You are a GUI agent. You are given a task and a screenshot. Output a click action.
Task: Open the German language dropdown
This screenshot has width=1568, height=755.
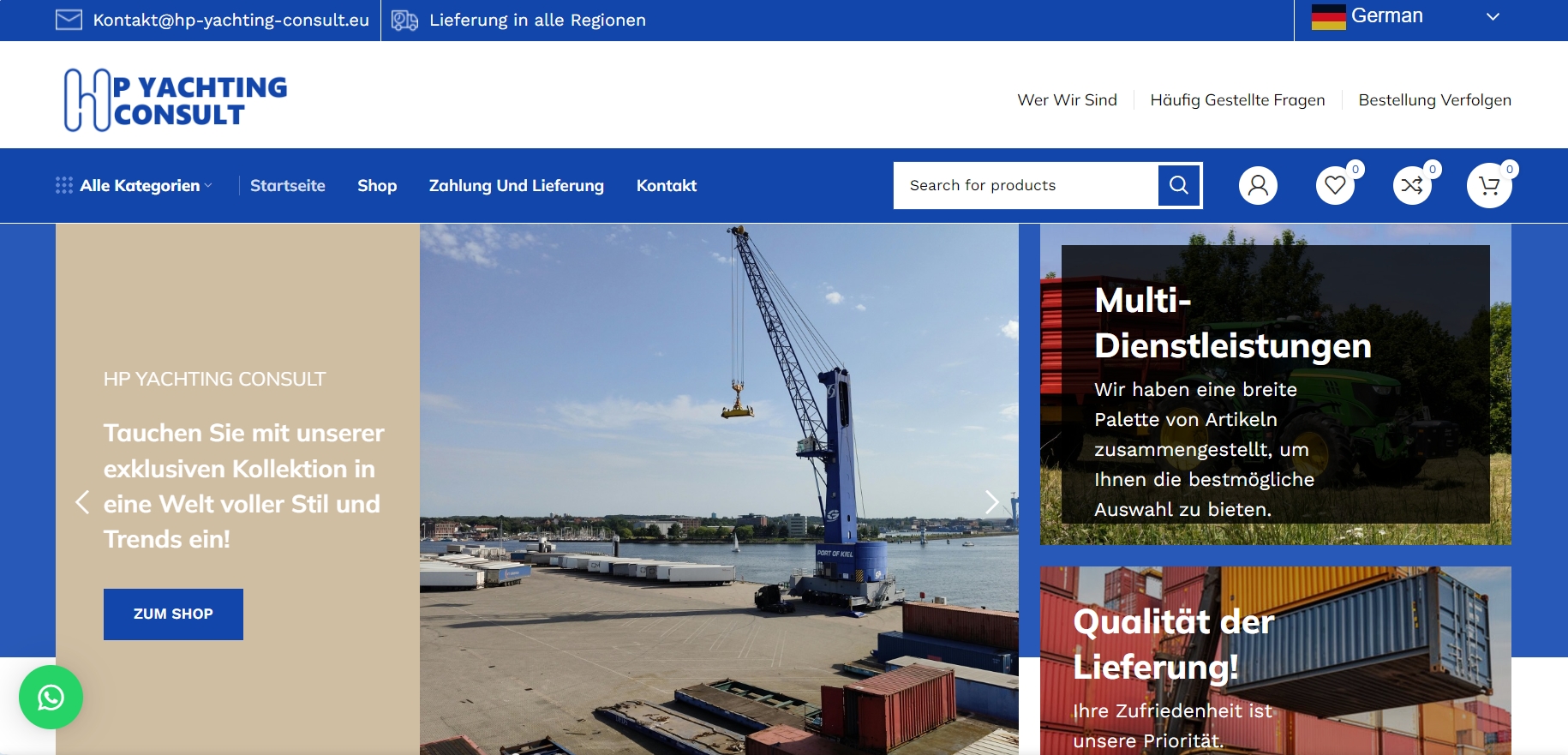[1405, 16]
